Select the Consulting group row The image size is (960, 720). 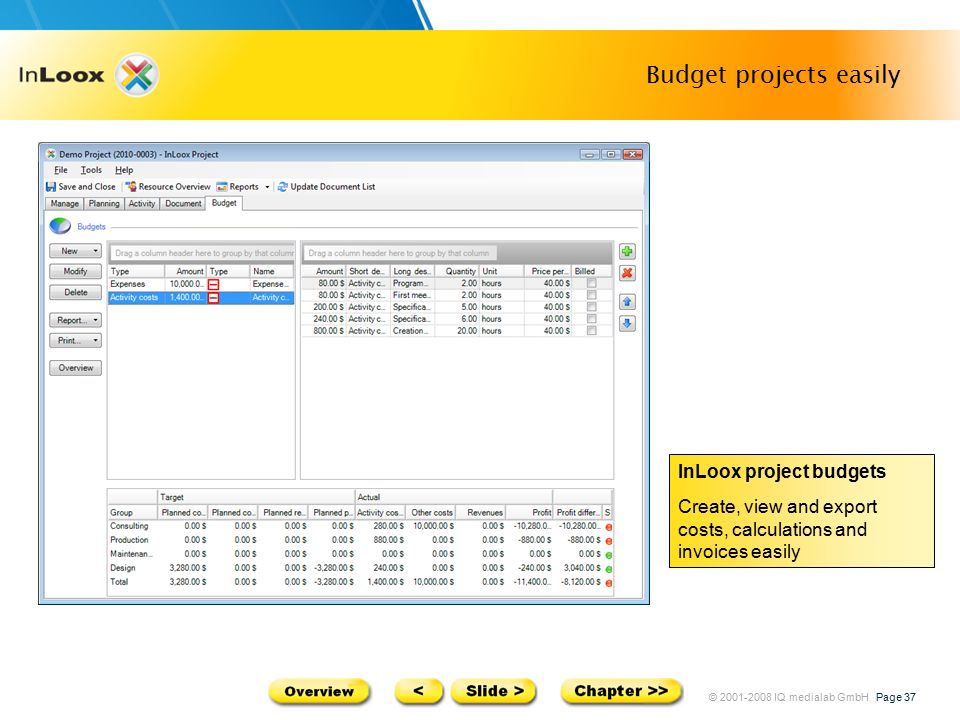(360, 527)
